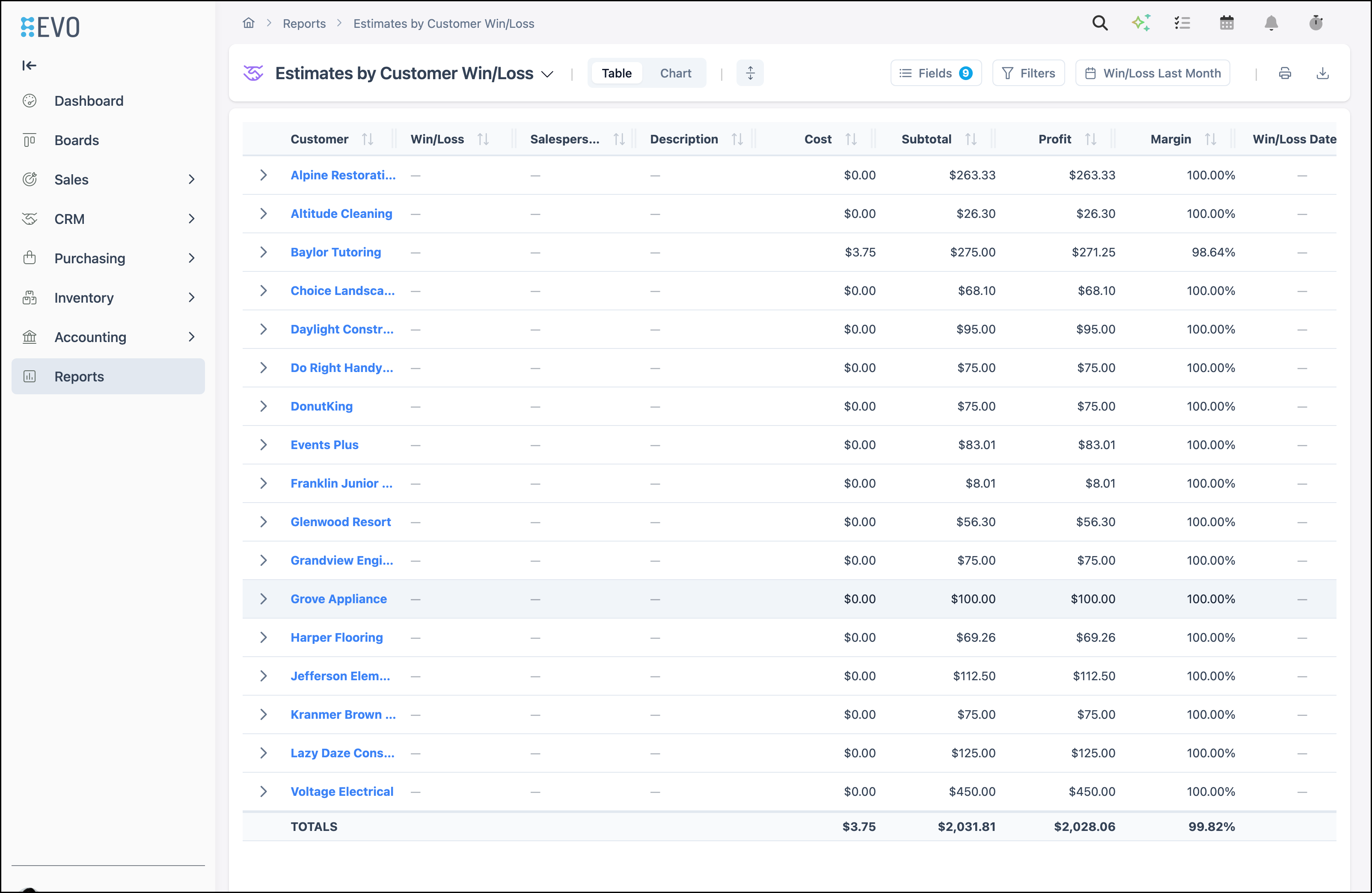Click the handshake report icon
The image size is (1372, 893).
(253, 73)
